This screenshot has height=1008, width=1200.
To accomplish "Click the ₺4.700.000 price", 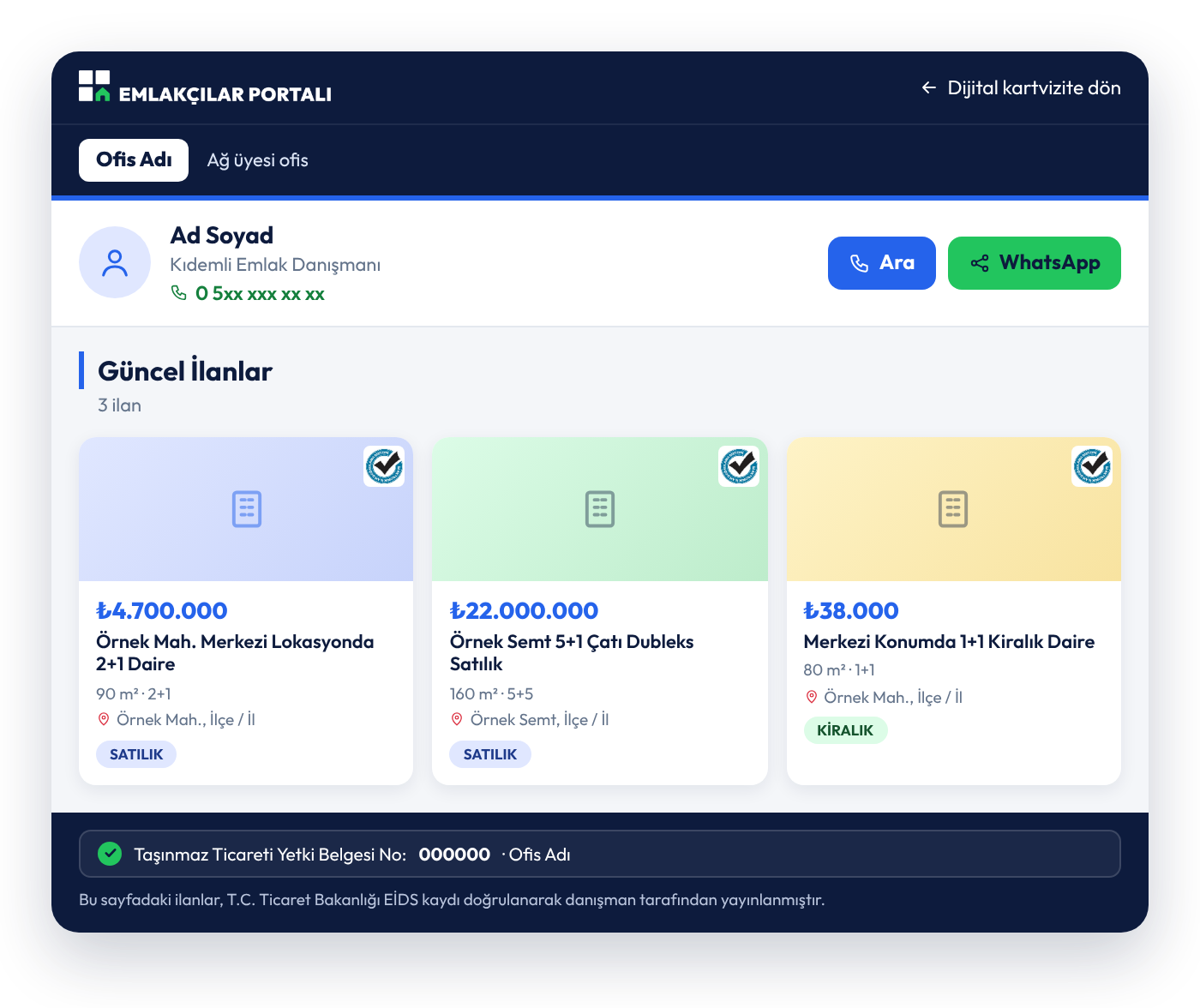I will tap(162, 610).
